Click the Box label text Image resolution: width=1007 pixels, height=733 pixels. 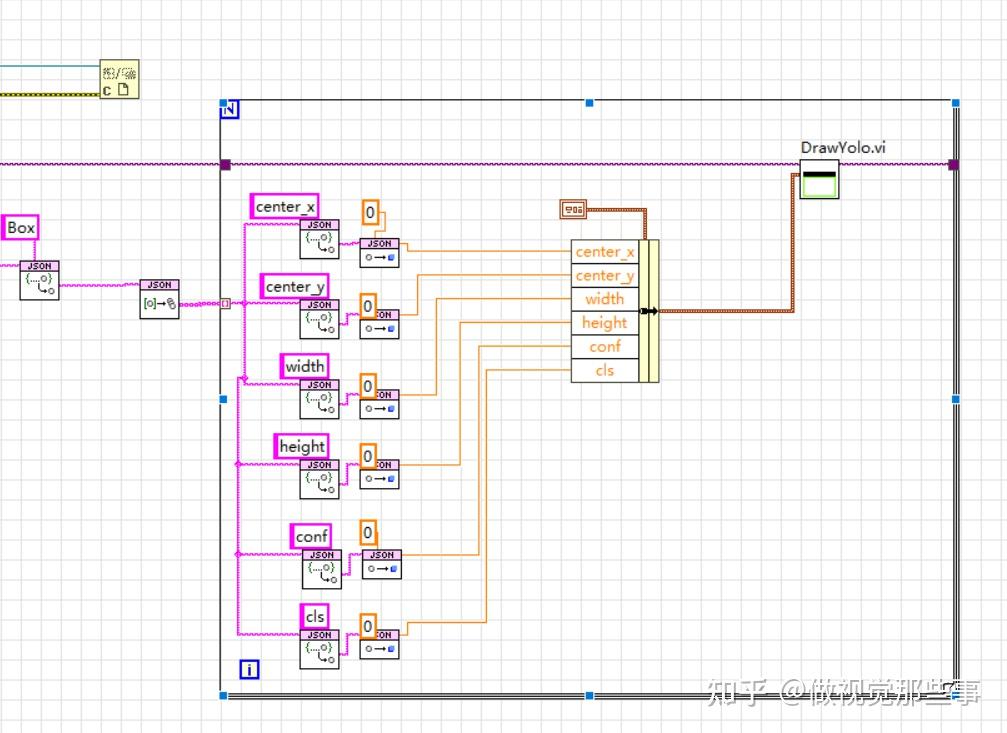point(19,228)
